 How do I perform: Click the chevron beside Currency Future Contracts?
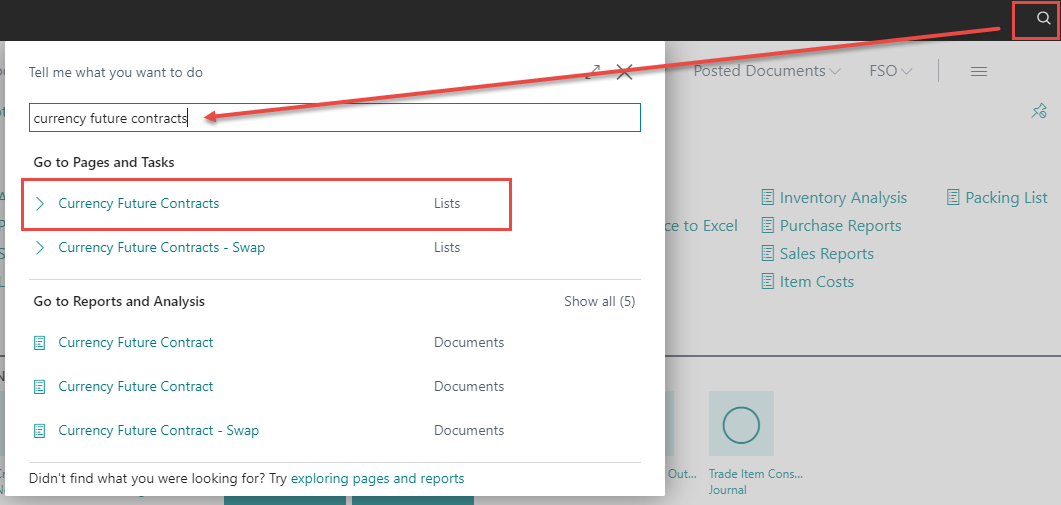(40, 204)
